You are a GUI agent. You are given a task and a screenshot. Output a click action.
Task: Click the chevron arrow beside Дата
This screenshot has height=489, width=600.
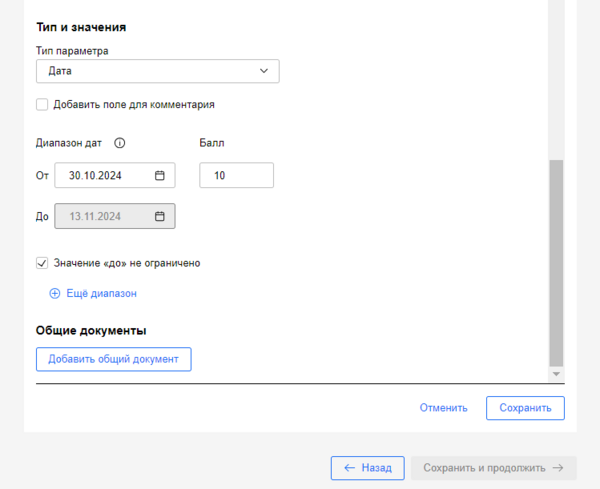tap(264, 71)
